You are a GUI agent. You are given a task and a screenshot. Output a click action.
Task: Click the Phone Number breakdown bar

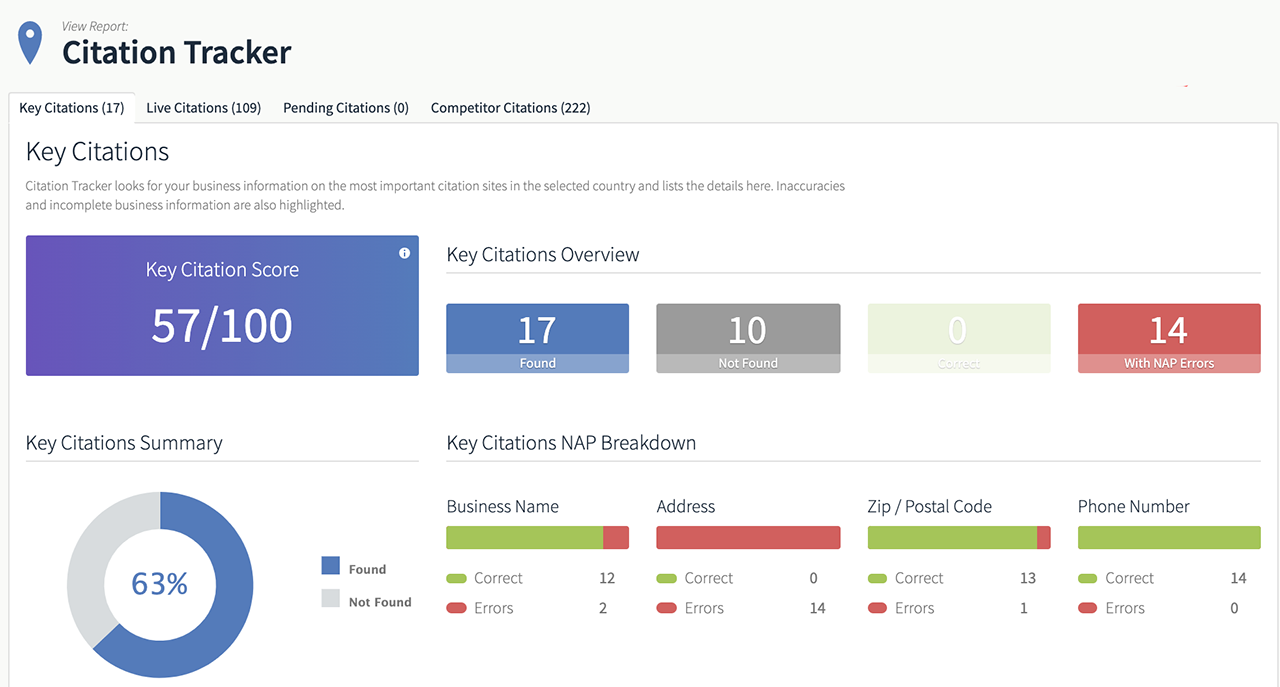point(1168,537)
